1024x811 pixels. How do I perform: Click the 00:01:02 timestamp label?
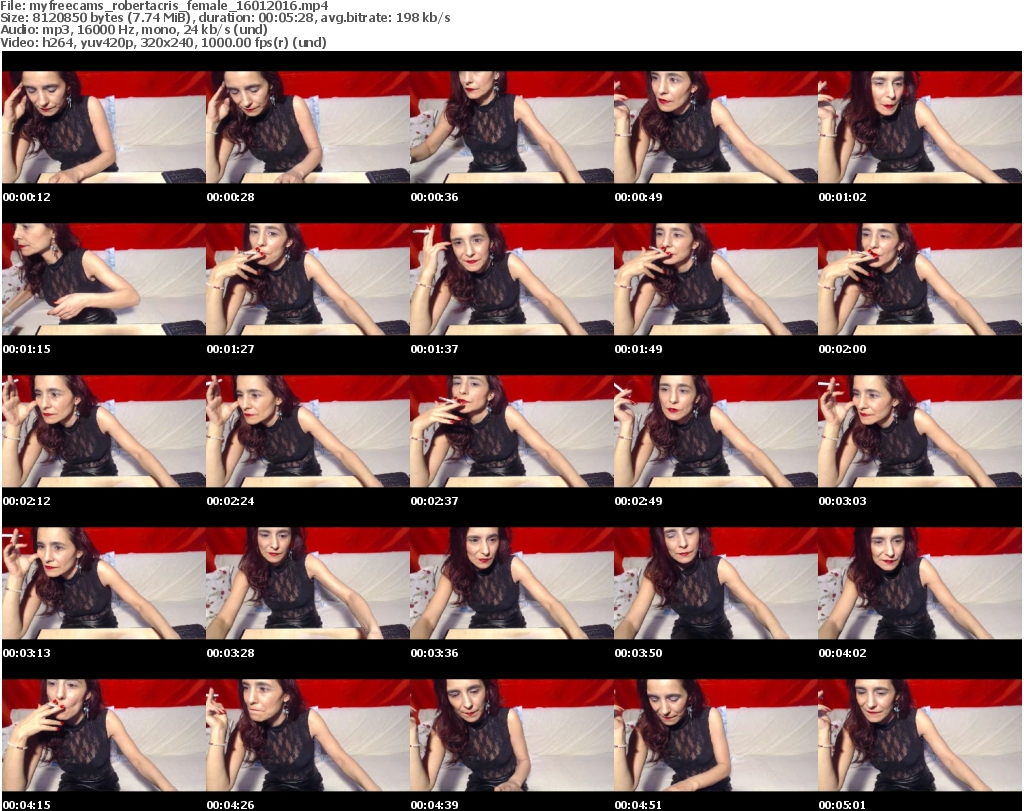(x=842, y=197)
